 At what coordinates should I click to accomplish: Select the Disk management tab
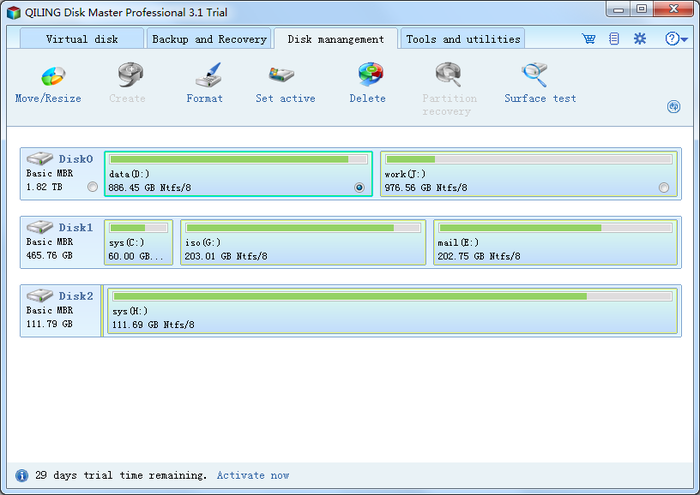tap(336, 39)
